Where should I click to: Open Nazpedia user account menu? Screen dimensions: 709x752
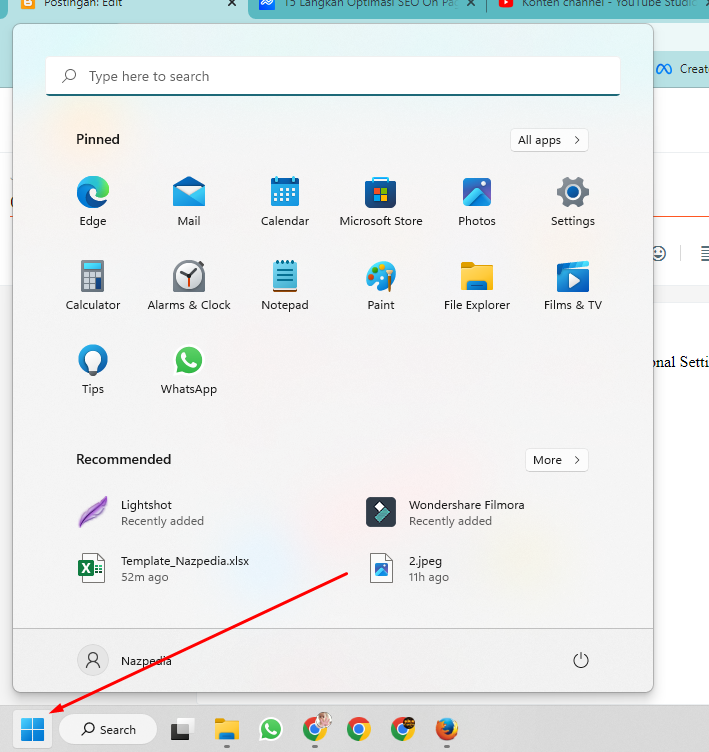tap(124, 660)
